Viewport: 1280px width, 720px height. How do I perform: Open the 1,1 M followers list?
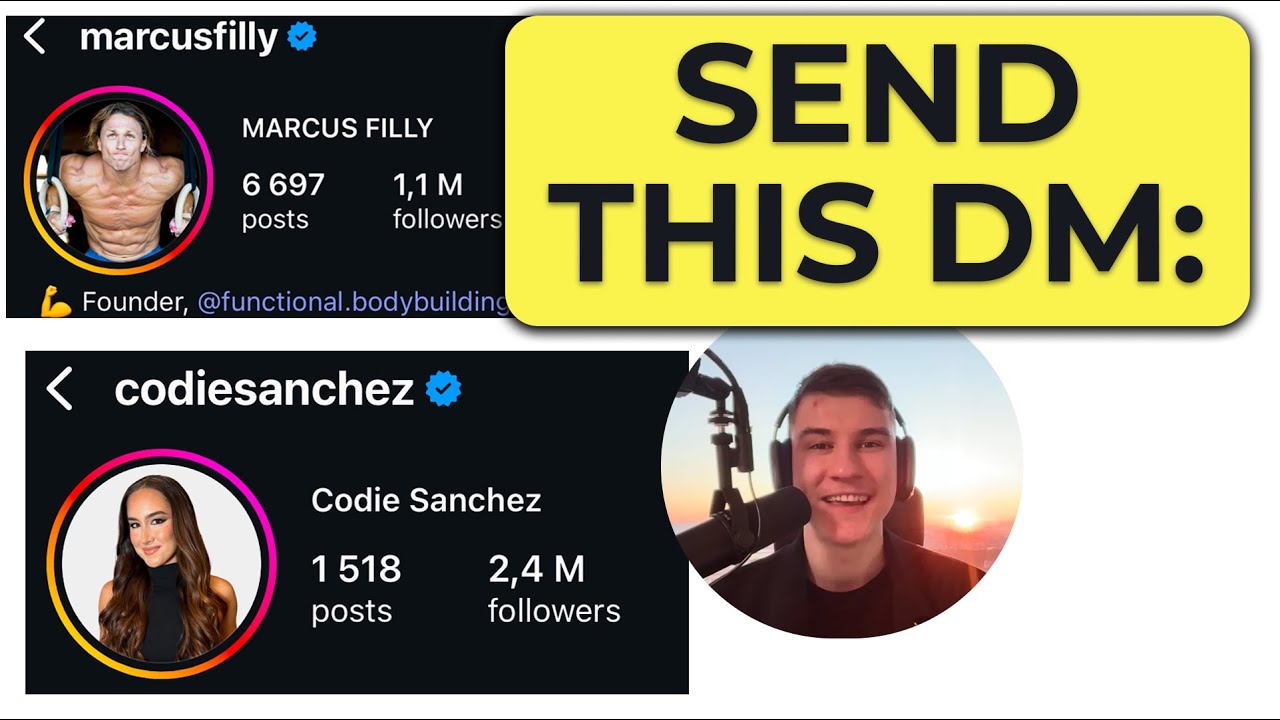(x=445, y=200)
